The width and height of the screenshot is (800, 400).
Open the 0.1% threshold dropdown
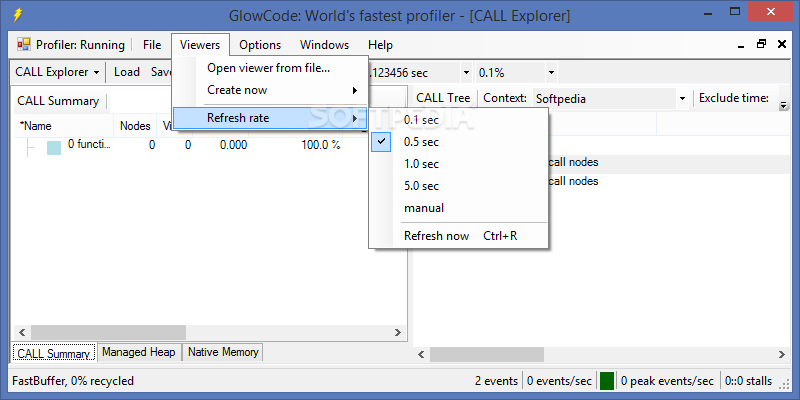coord(551,73)
